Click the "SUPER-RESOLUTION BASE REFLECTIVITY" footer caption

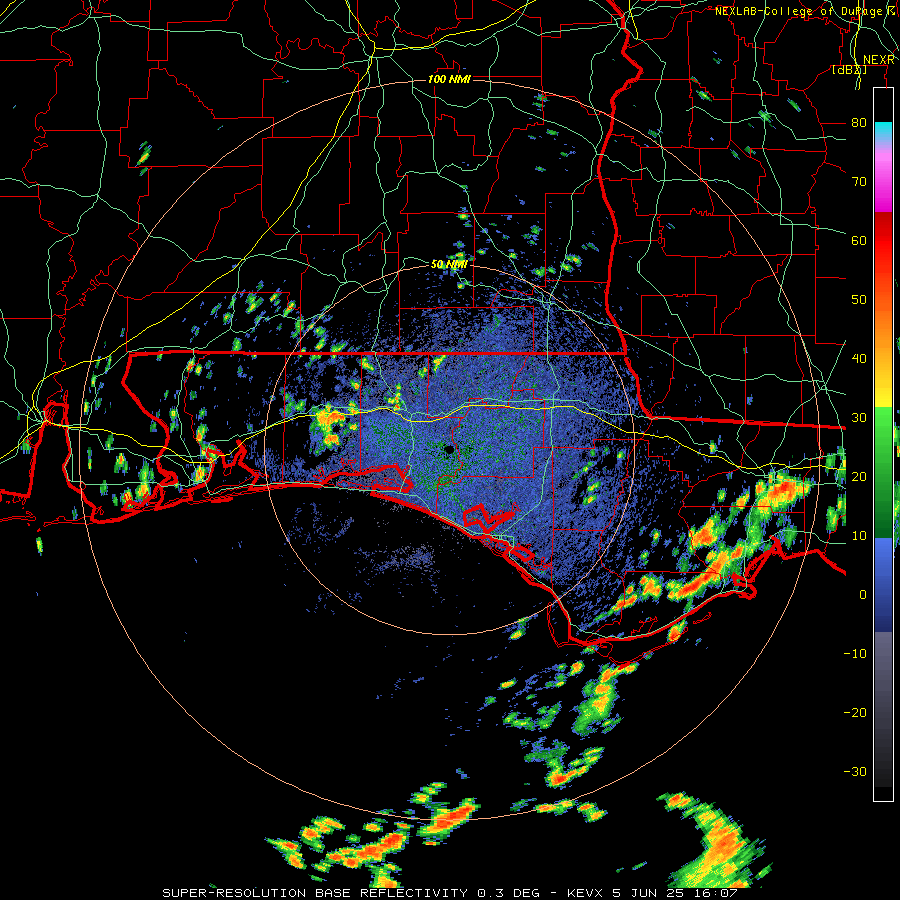314,893
